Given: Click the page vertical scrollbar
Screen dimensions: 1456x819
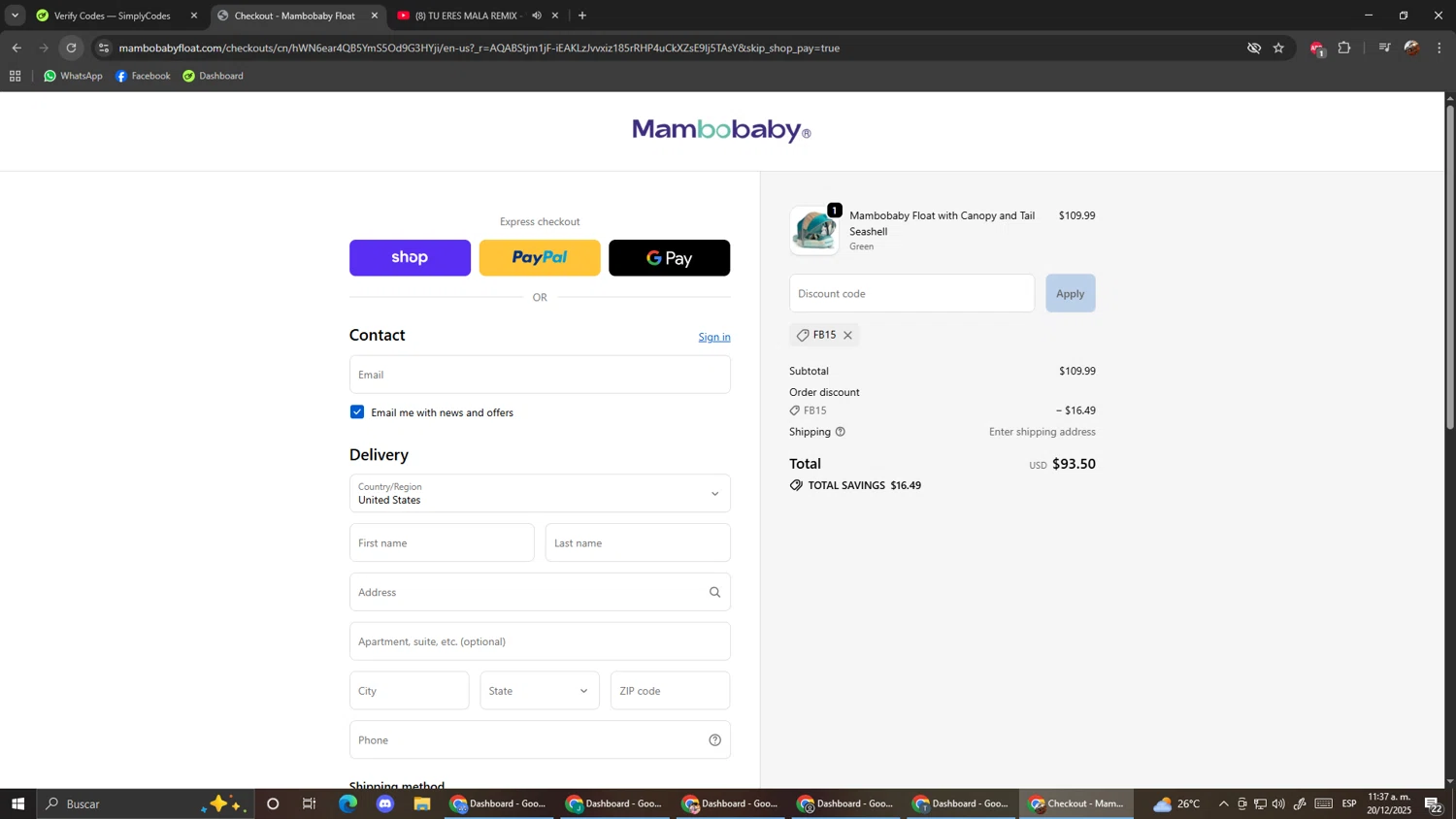Looking at the screenshot, I should pyautogui.click(x=1450, y=267).
